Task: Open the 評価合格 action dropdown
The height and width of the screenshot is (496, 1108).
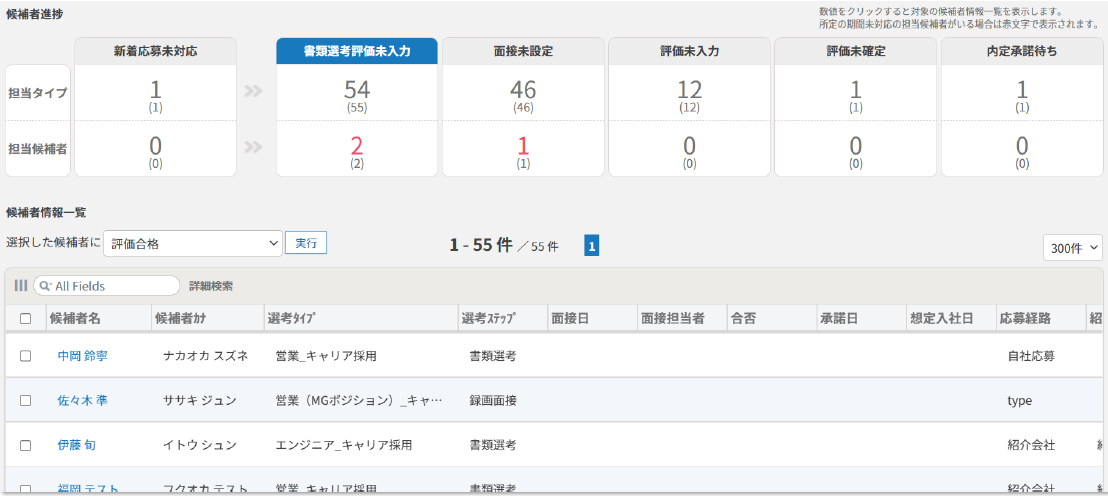Action: tap(193, 243)
